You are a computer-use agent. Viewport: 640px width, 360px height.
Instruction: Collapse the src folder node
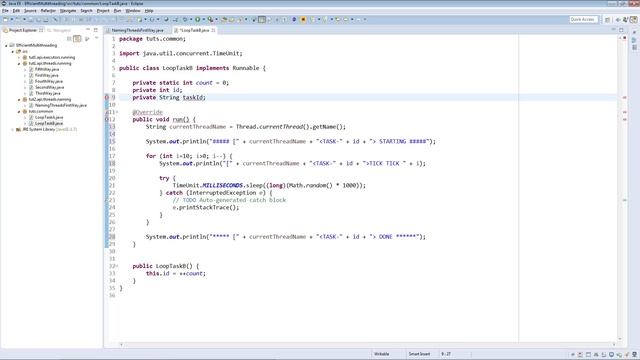click(13, 52)
